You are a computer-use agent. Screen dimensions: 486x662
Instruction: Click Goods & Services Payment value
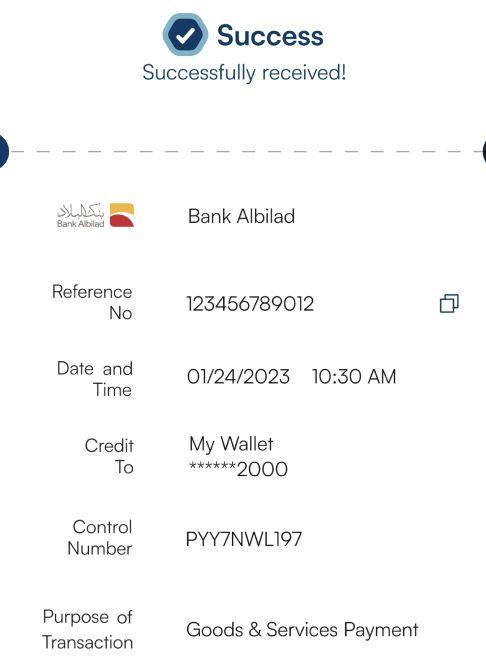[302, 630]
